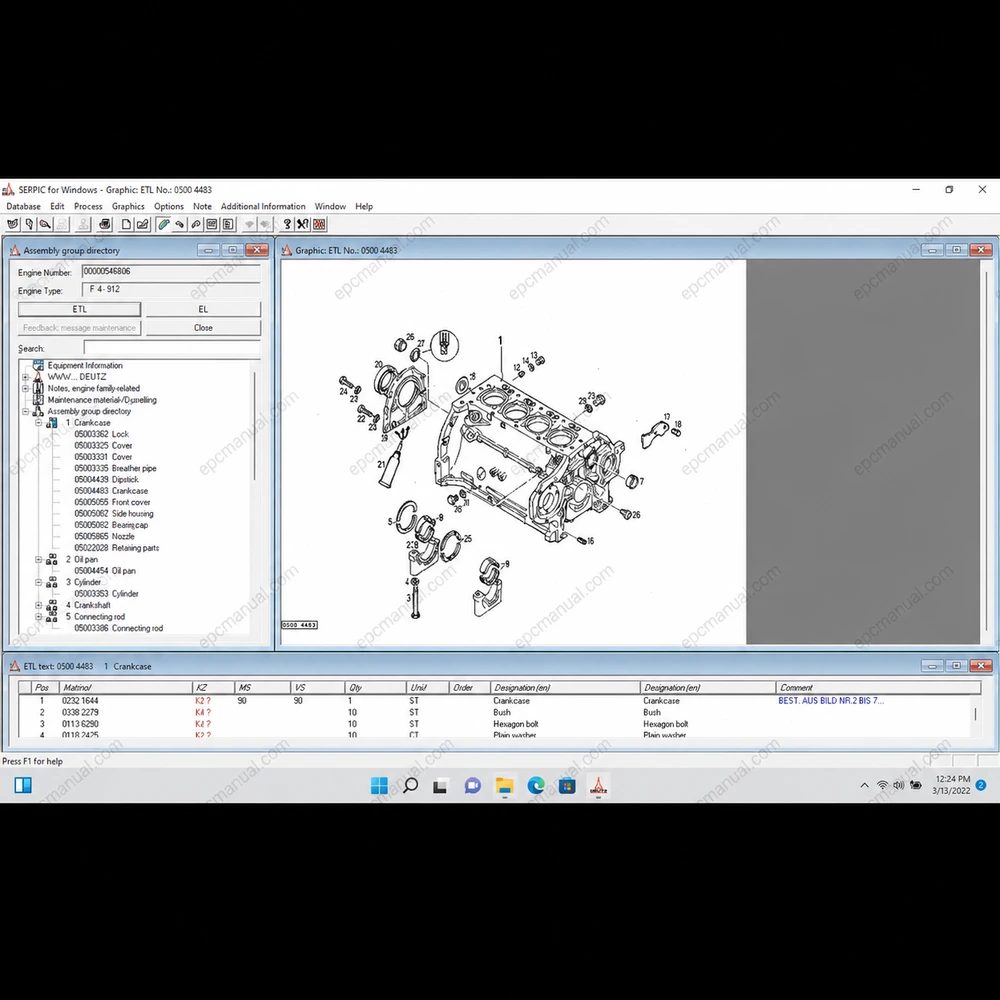Click the Close button in Assembly group panel
The width and height of the screenshot is (1000, 1000).
tap(203, 328)
